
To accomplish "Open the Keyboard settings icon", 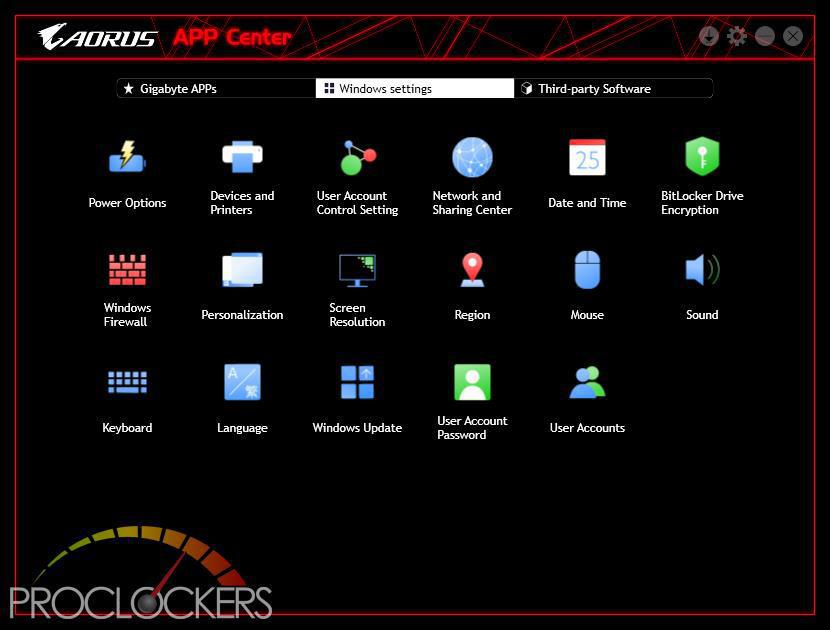I will point(127,382).
